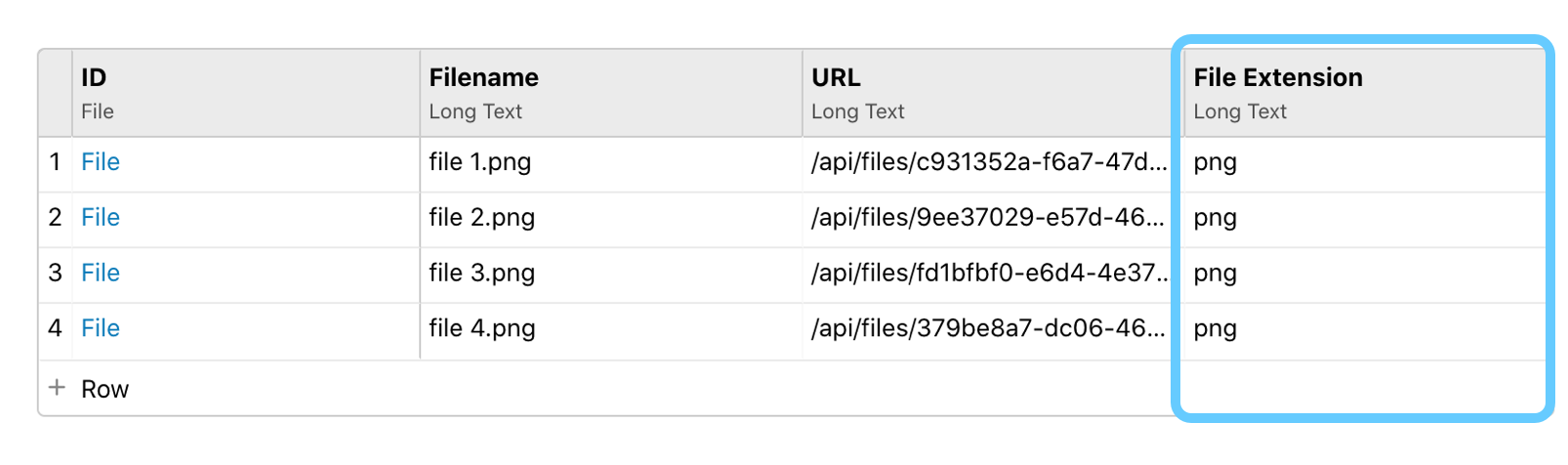Select the ID column header
1568x465 pixels.
pos(246,93)
